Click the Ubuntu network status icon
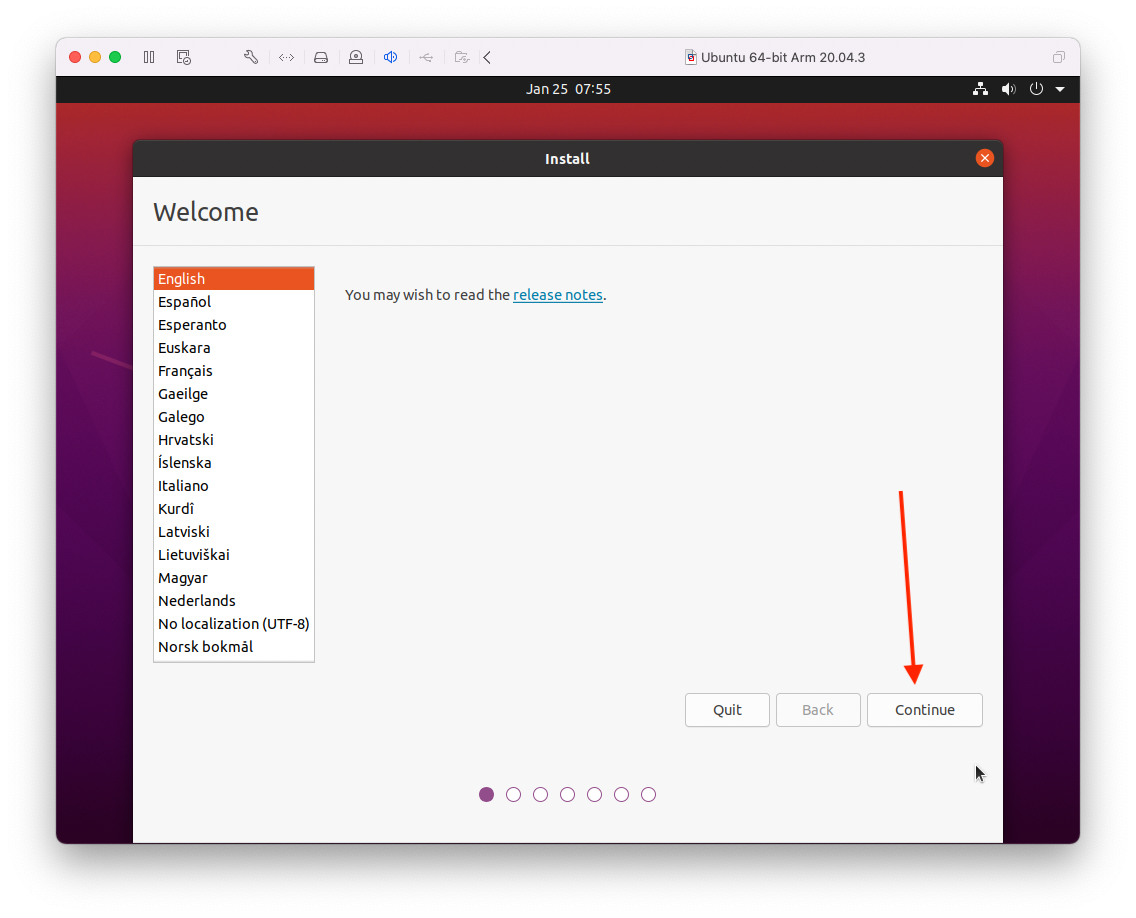 coord(980,89)
